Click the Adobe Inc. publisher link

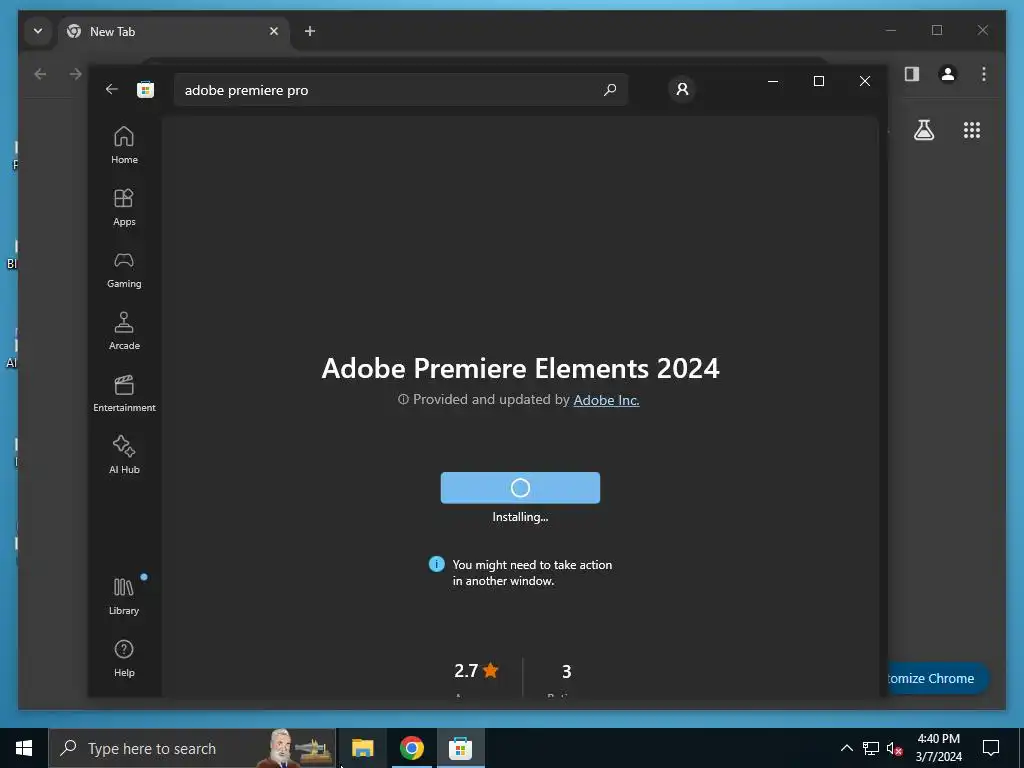tap(606, 400)
